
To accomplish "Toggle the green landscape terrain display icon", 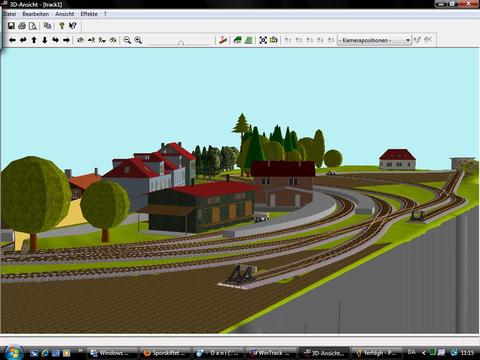I will pos(237,40).
